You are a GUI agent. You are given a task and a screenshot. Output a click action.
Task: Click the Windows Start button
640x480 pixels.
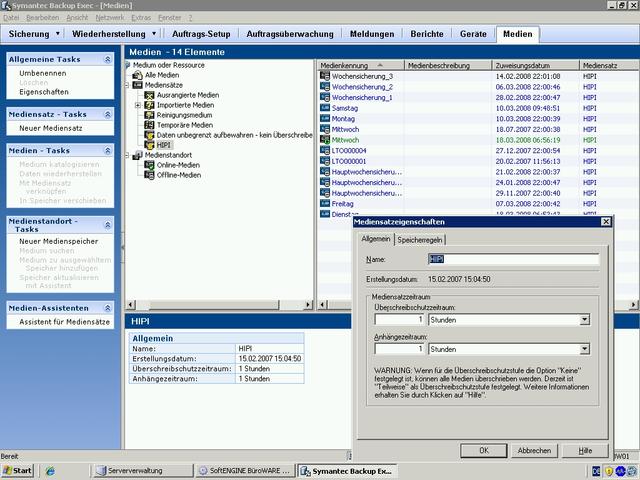click(x=17, y=471)
